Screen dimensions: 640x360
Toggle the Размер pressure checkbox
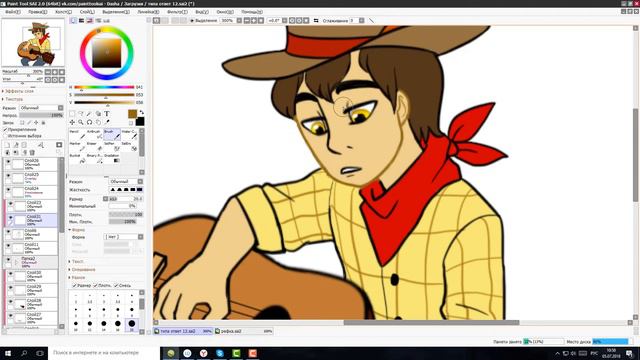click(74, 286)
